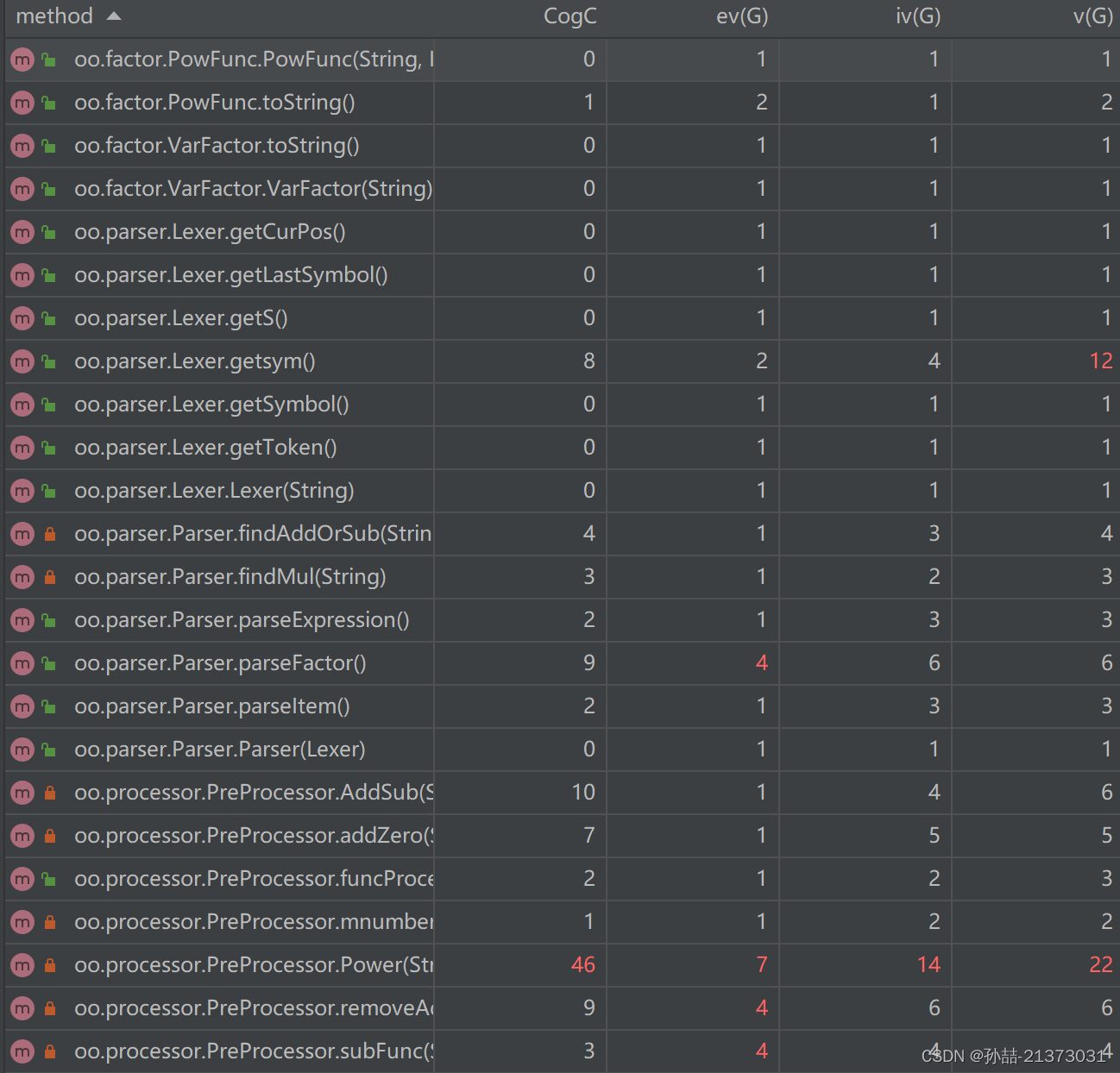Select row oo.factor.VarFactor.VarFactor(String)
Viewport: 1120px width, 1073px height.
click(562, 189)
